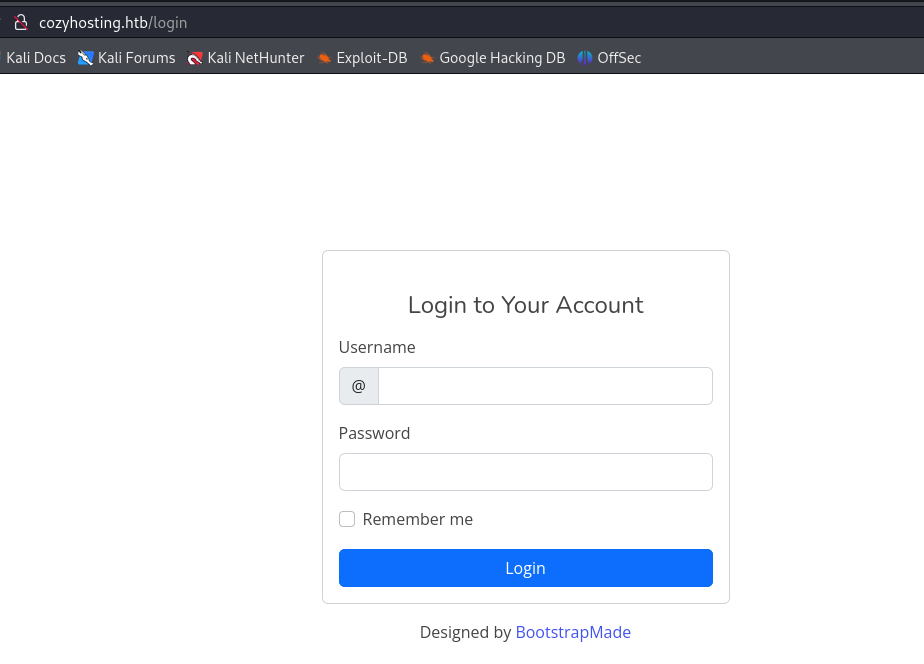Viewport: 924px width, 664px height.
Task: Click the Login to Your Account heading
Action: [x=525, y=305]
